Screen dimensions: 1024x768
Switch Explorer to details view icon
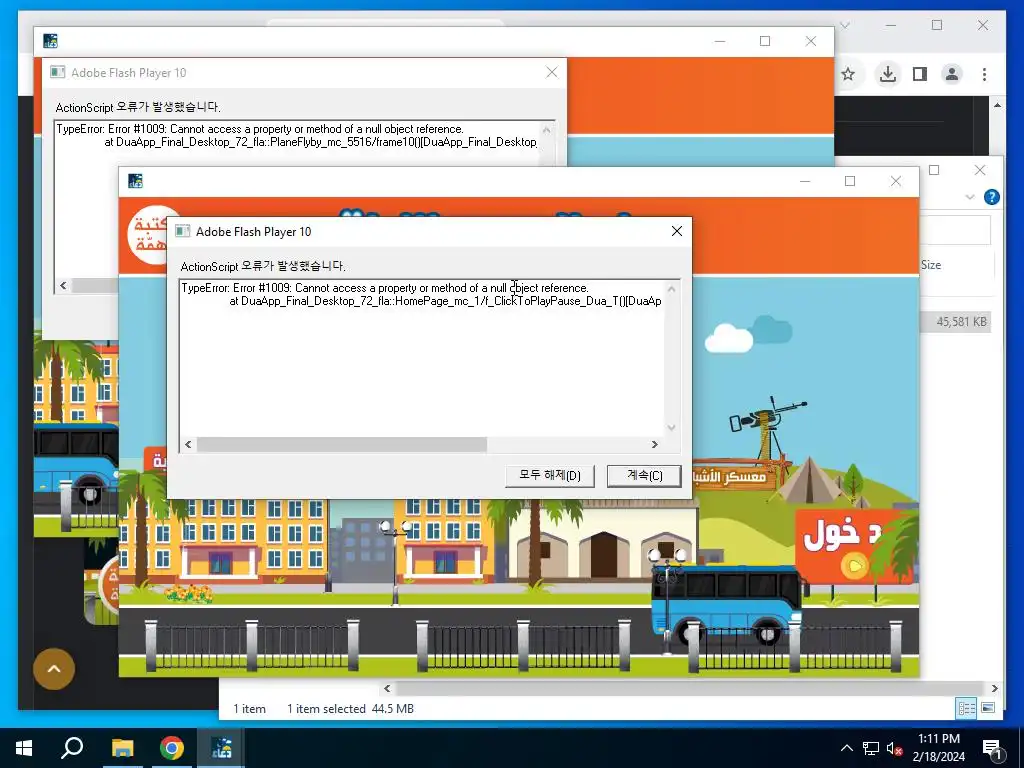click(x=967, y=708)
